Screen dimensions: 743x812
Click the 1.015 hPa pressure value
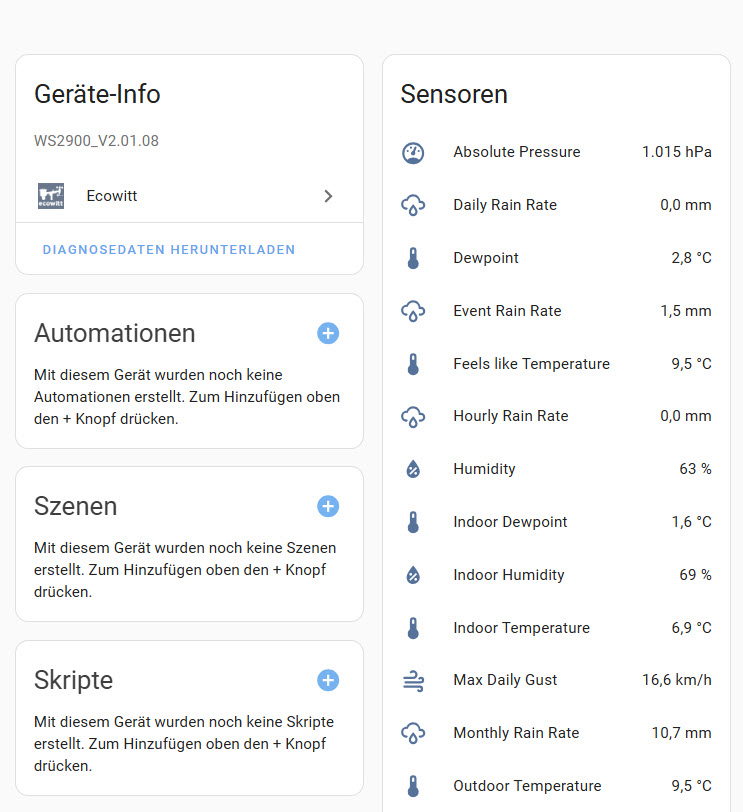click(676, 152)
